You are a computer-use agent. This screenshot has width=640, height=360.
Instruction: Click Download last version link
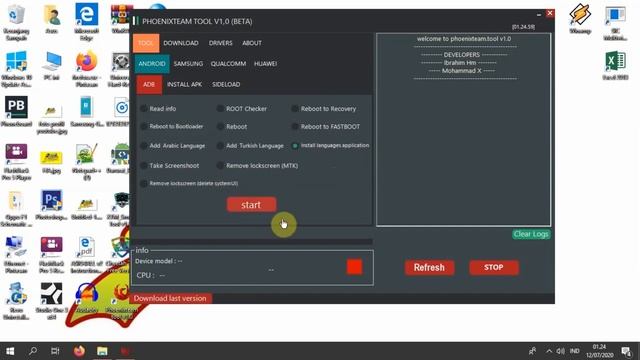(170, 298)
